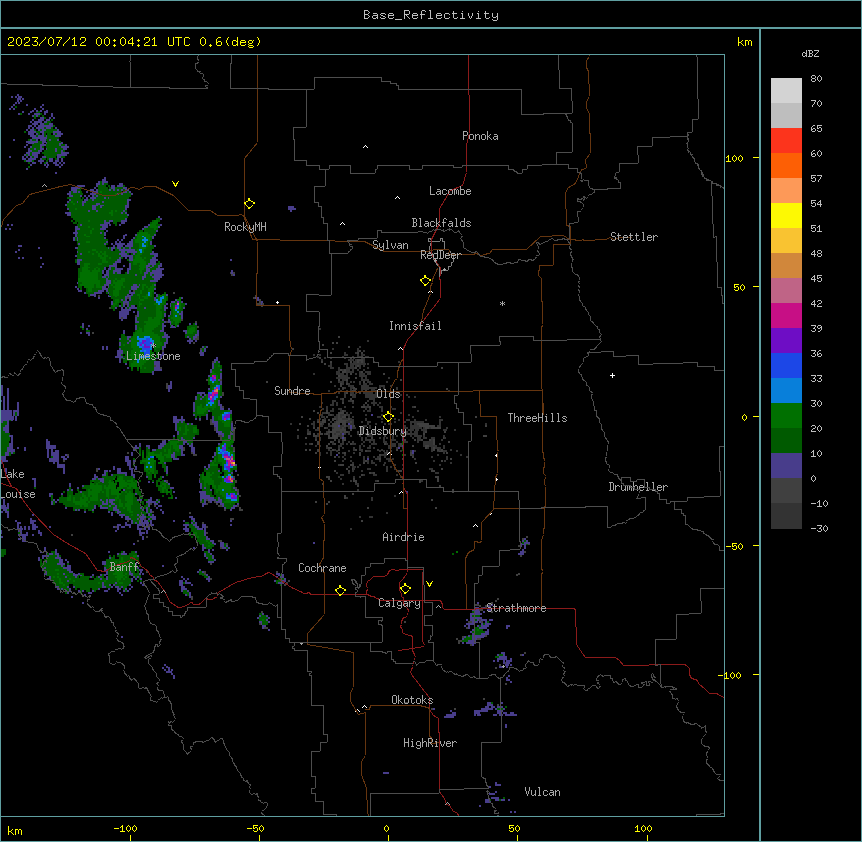Select the Cochrane label

[x=322, y=568]
